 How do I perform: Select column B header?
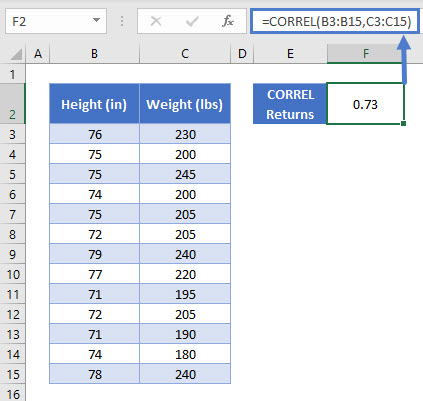click(x=94, y=54)
